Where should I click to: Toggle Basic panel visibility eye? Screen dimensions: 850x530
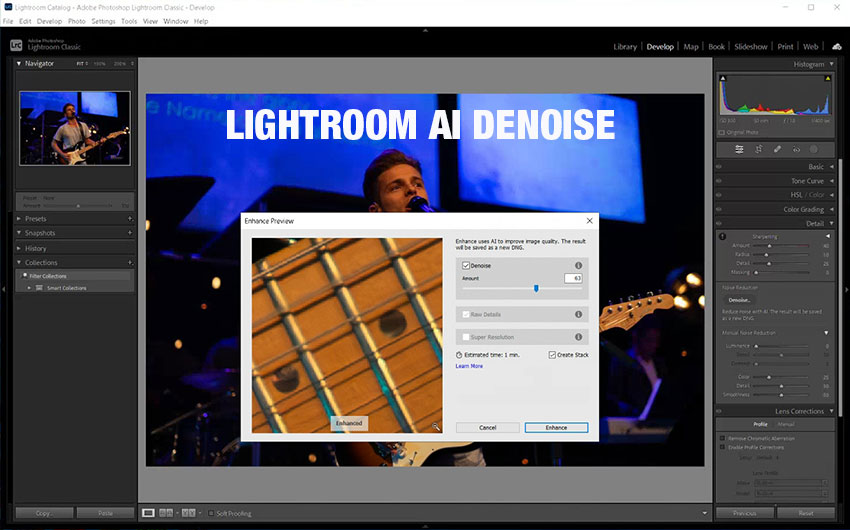[719, 167]
